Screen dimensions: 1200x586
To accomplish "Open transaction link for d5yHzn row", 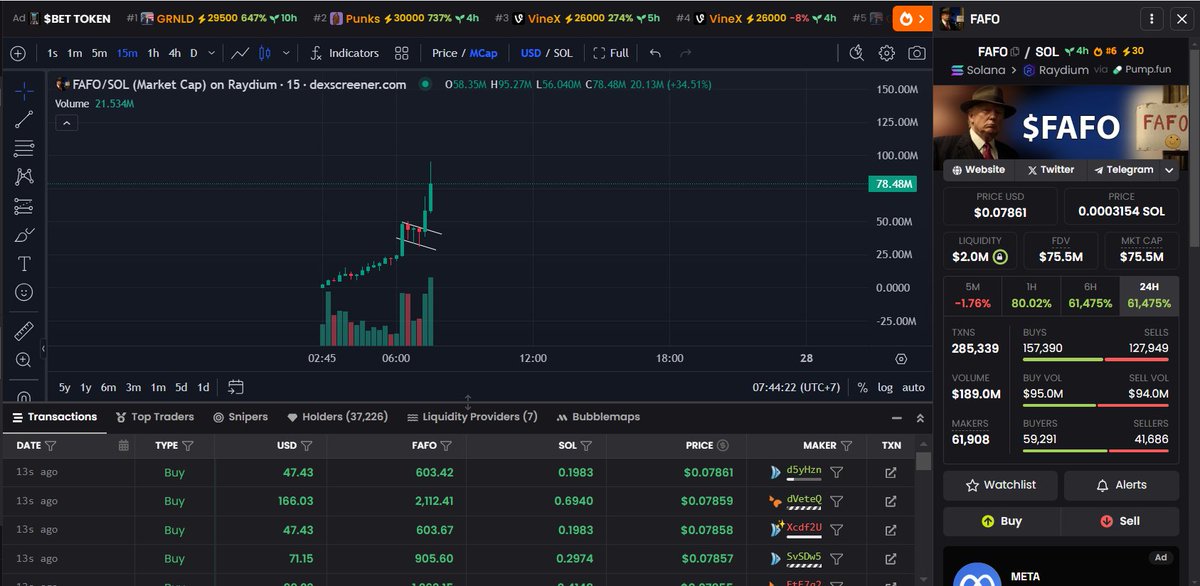I will click(890, 473).
